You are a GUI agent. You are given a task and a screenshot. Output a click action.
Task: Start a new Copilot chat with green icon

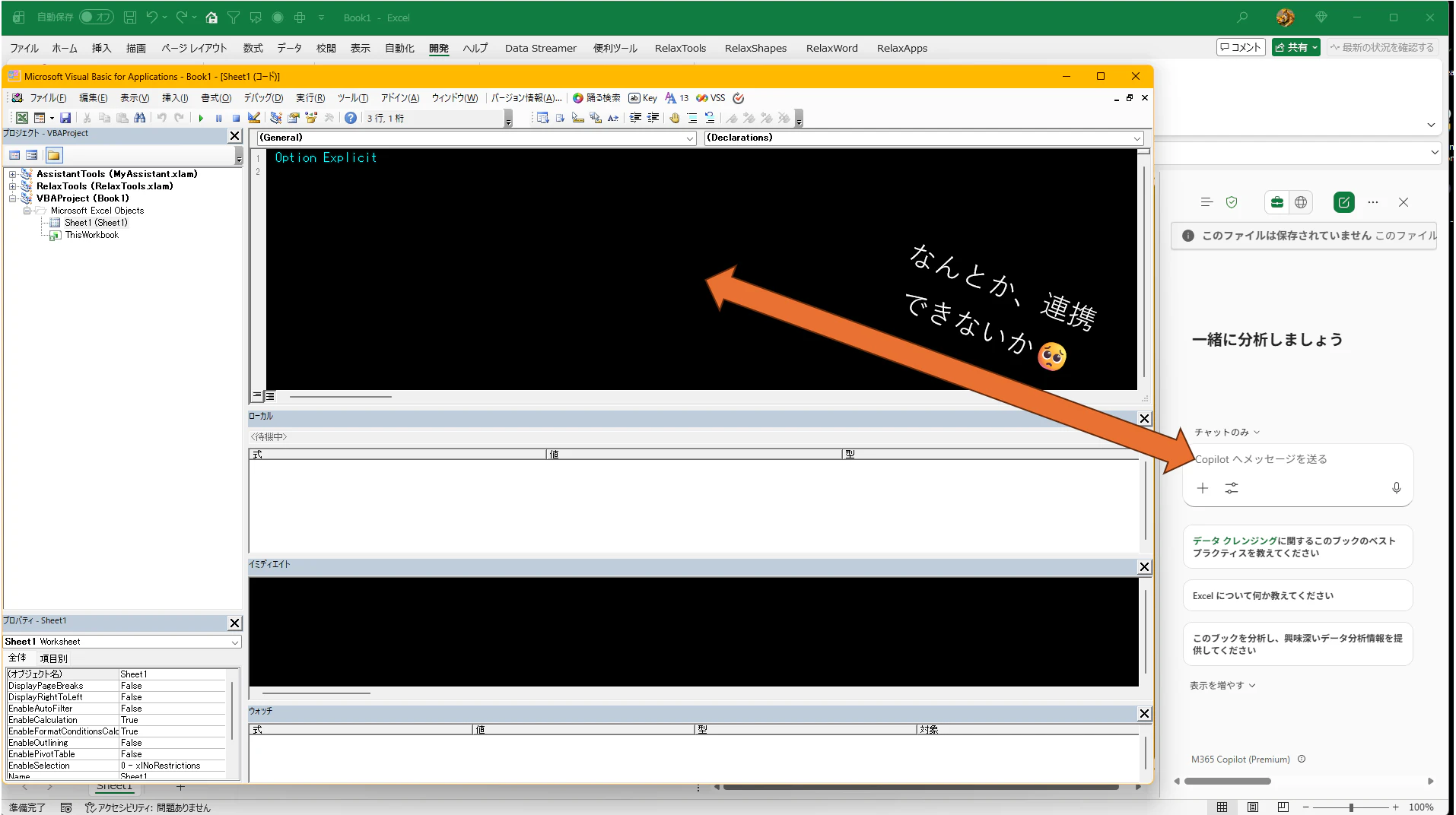1344,202
